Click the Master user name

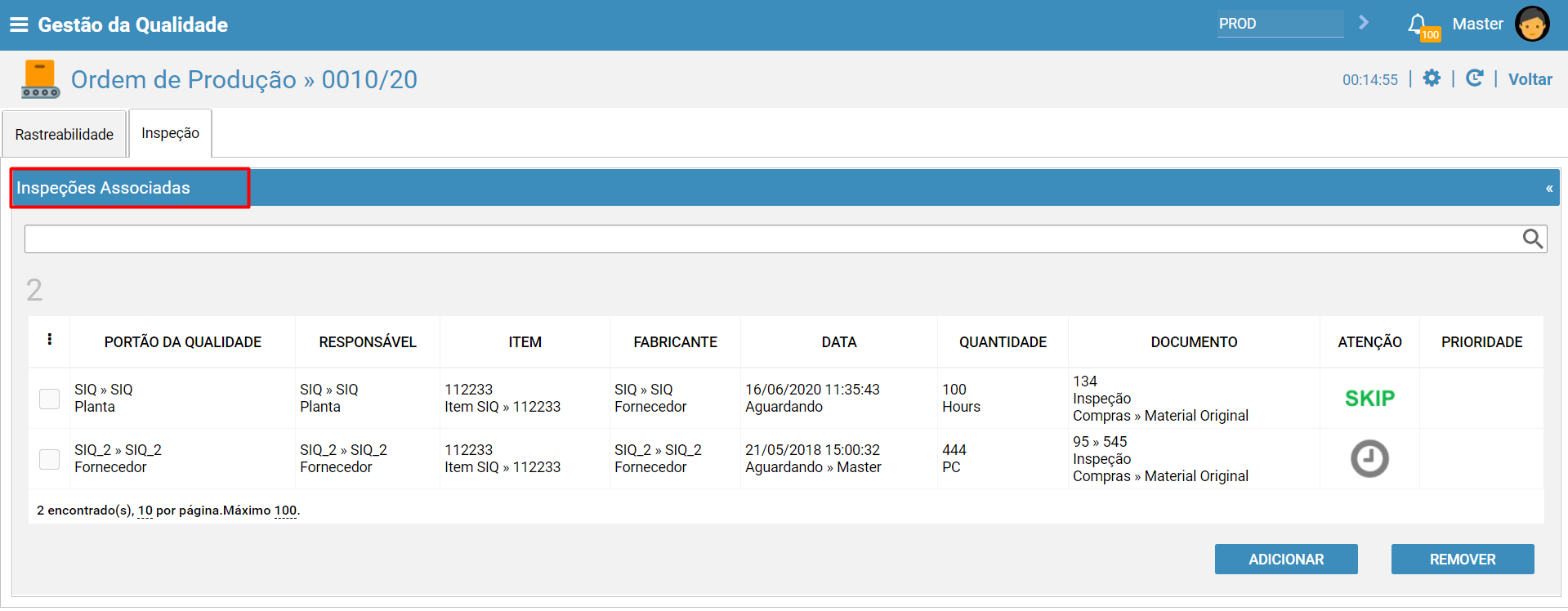point(1477,24)
